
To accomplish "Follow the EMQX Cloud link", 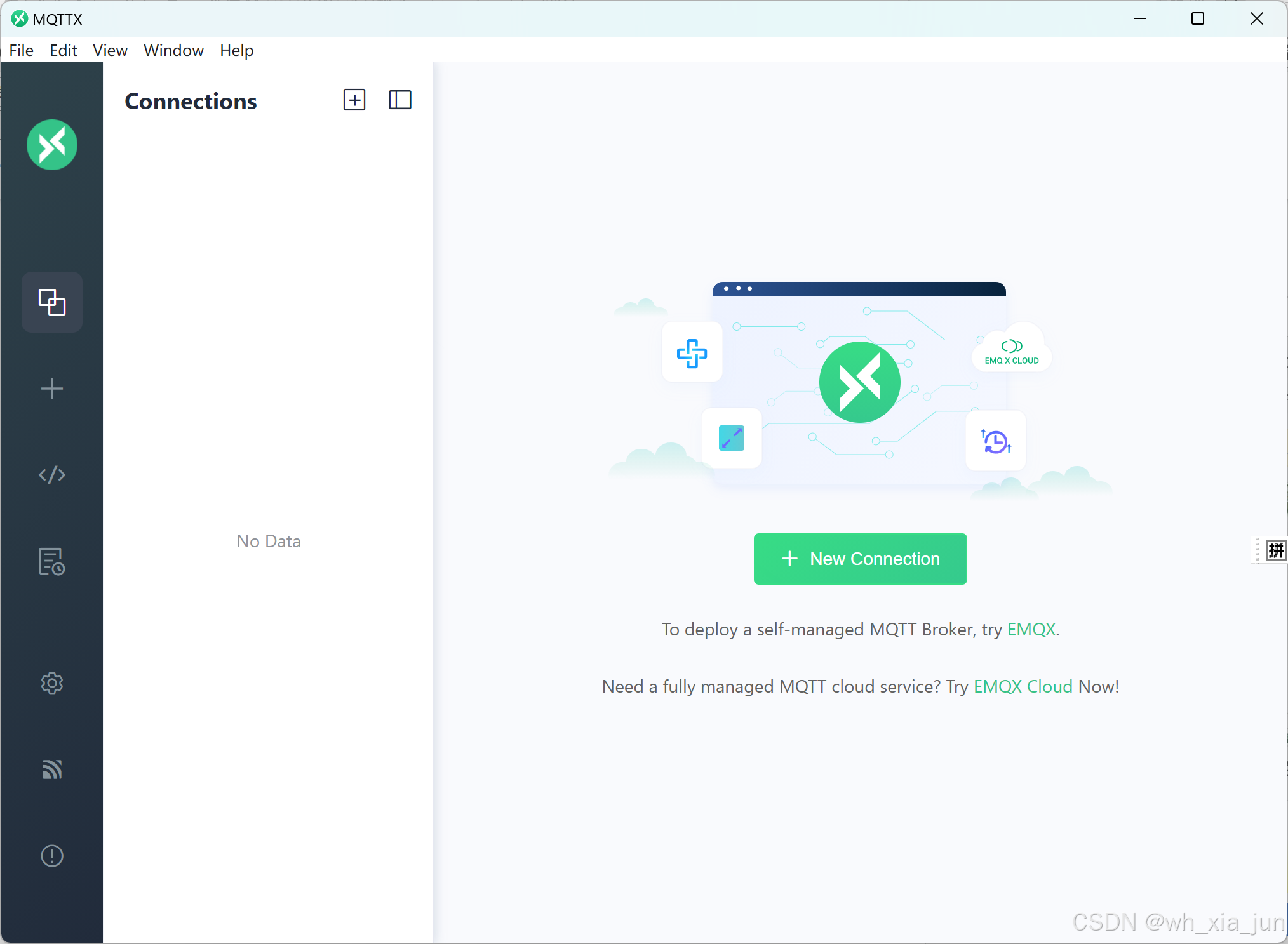I will (x=1023, y=686).
